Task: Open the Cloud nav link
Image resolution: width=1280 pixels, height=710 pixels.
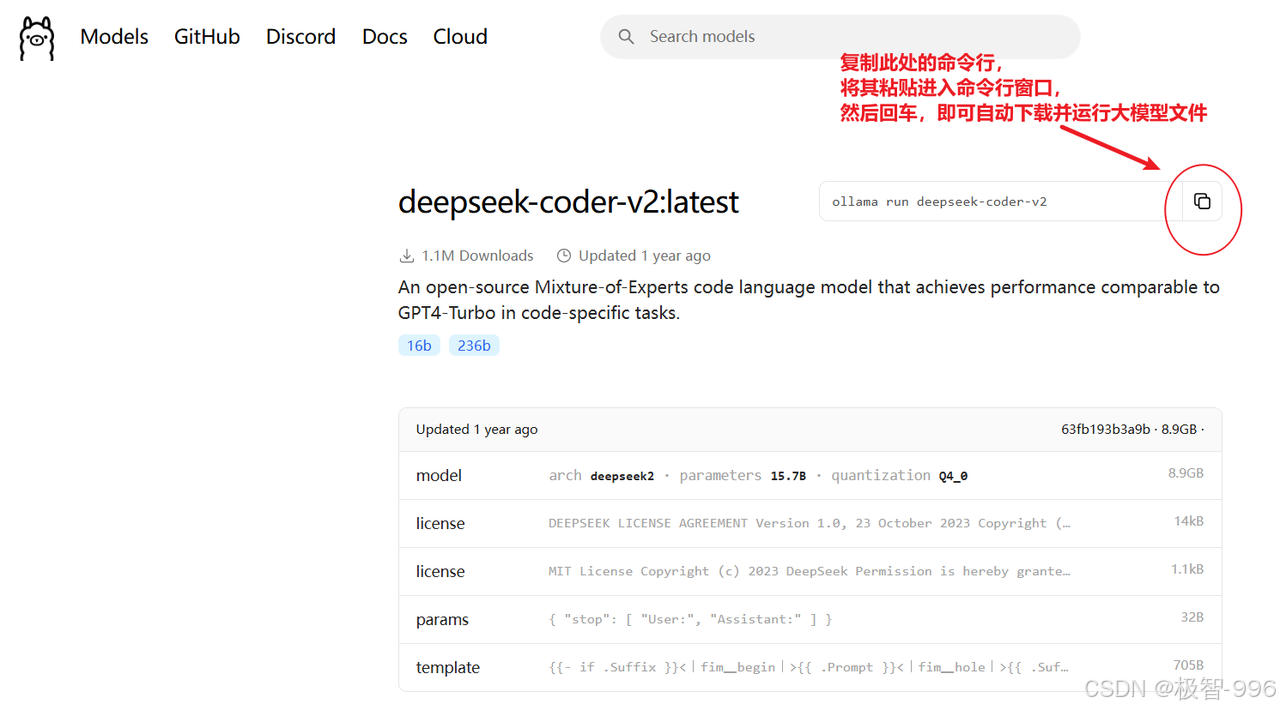Action: pyautogui.click(x=460, y=37)
